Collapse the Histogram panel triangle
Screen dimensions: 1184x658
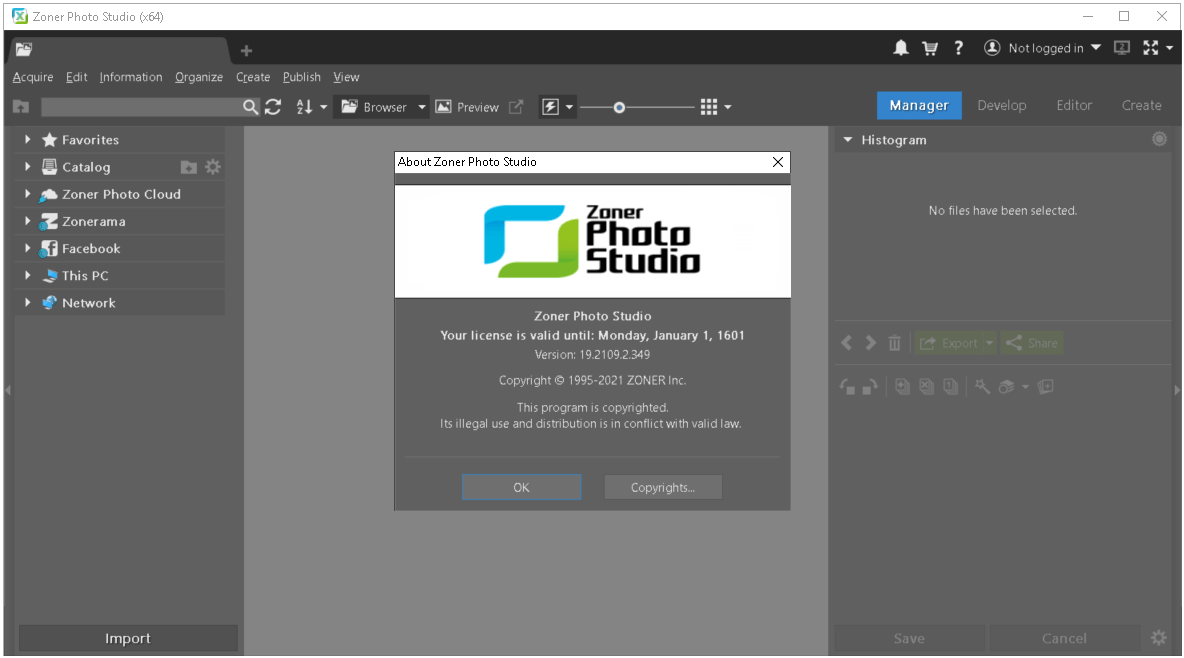847,140
